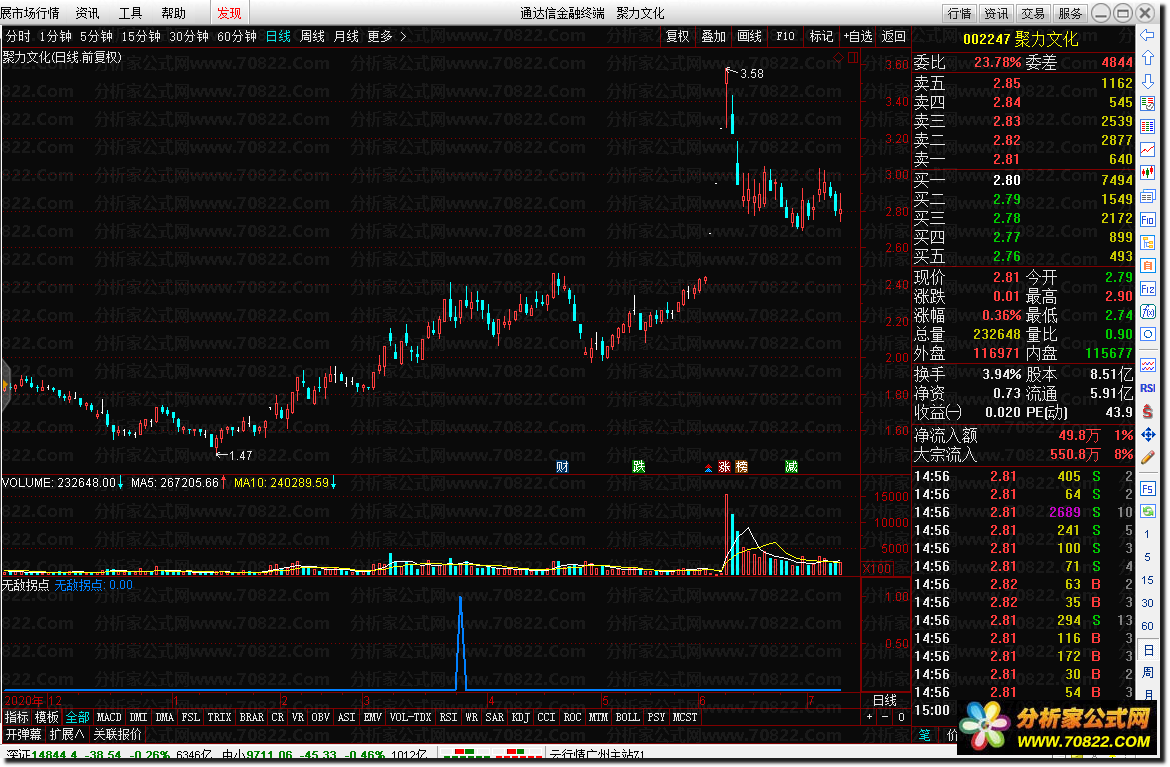
Task: Click the 标记 mark button
Action: [x=821, y=36]
